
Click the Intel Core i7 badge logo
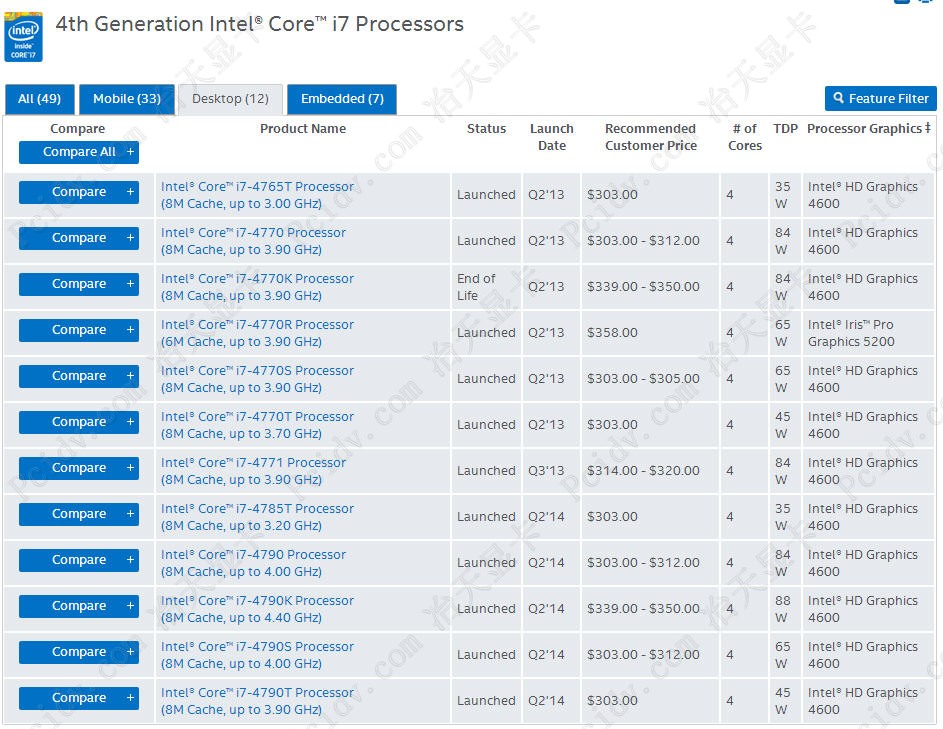[23, 37]
